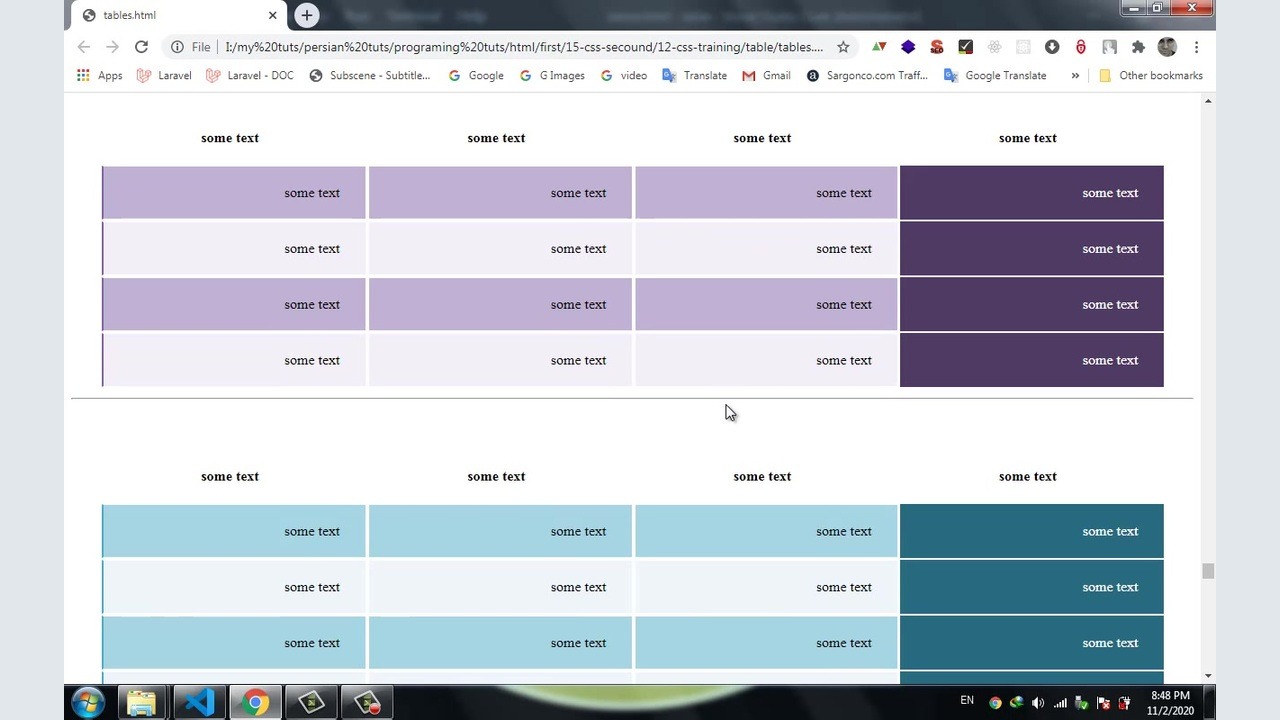1280x720 pixels.
Task: Open the Sargonco.com Traffic bookmark
Action: [867, 75]
